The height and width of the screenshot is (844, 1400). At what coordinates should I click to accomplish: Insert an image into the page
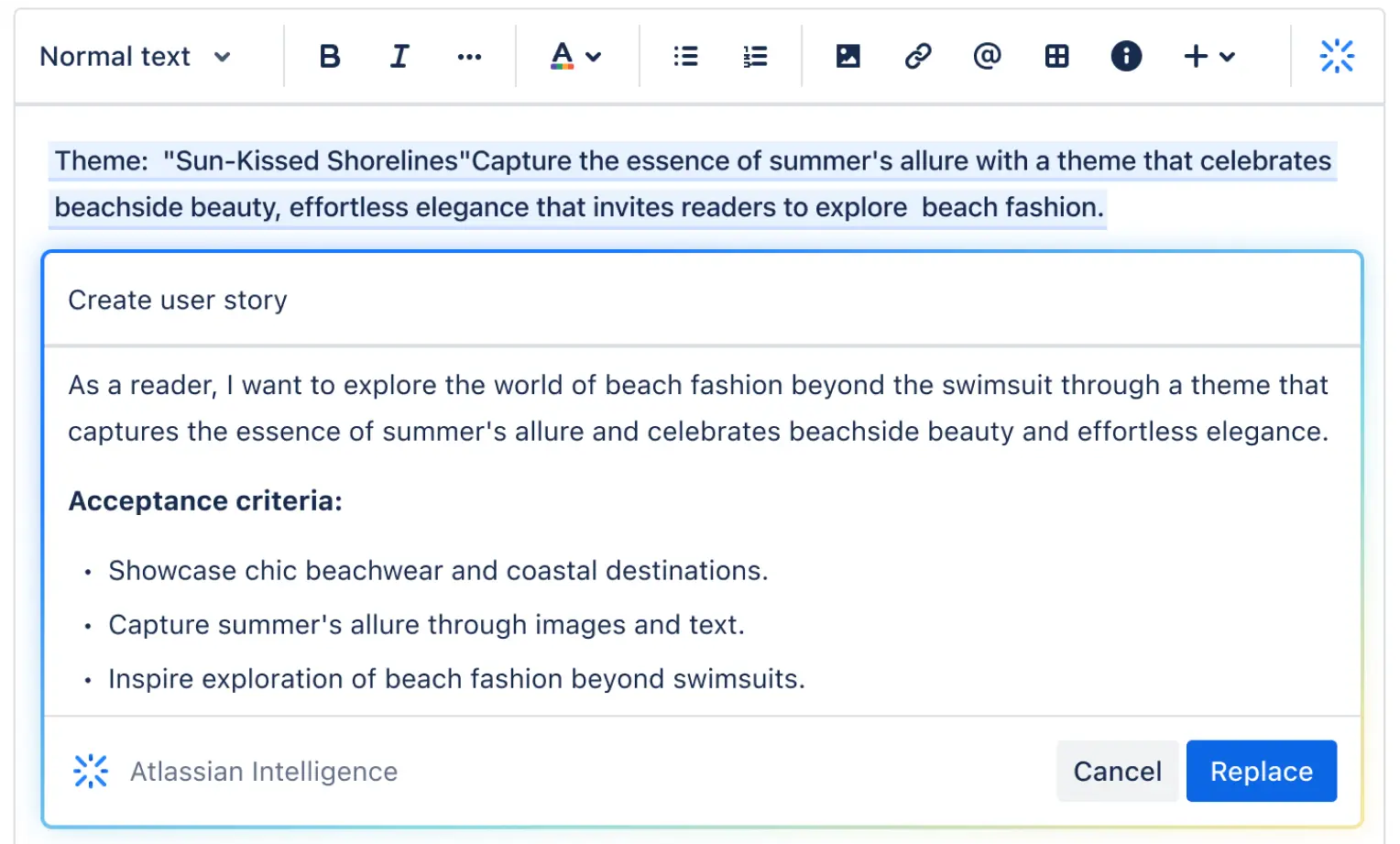pyautogui.click(x=848, y=57)
